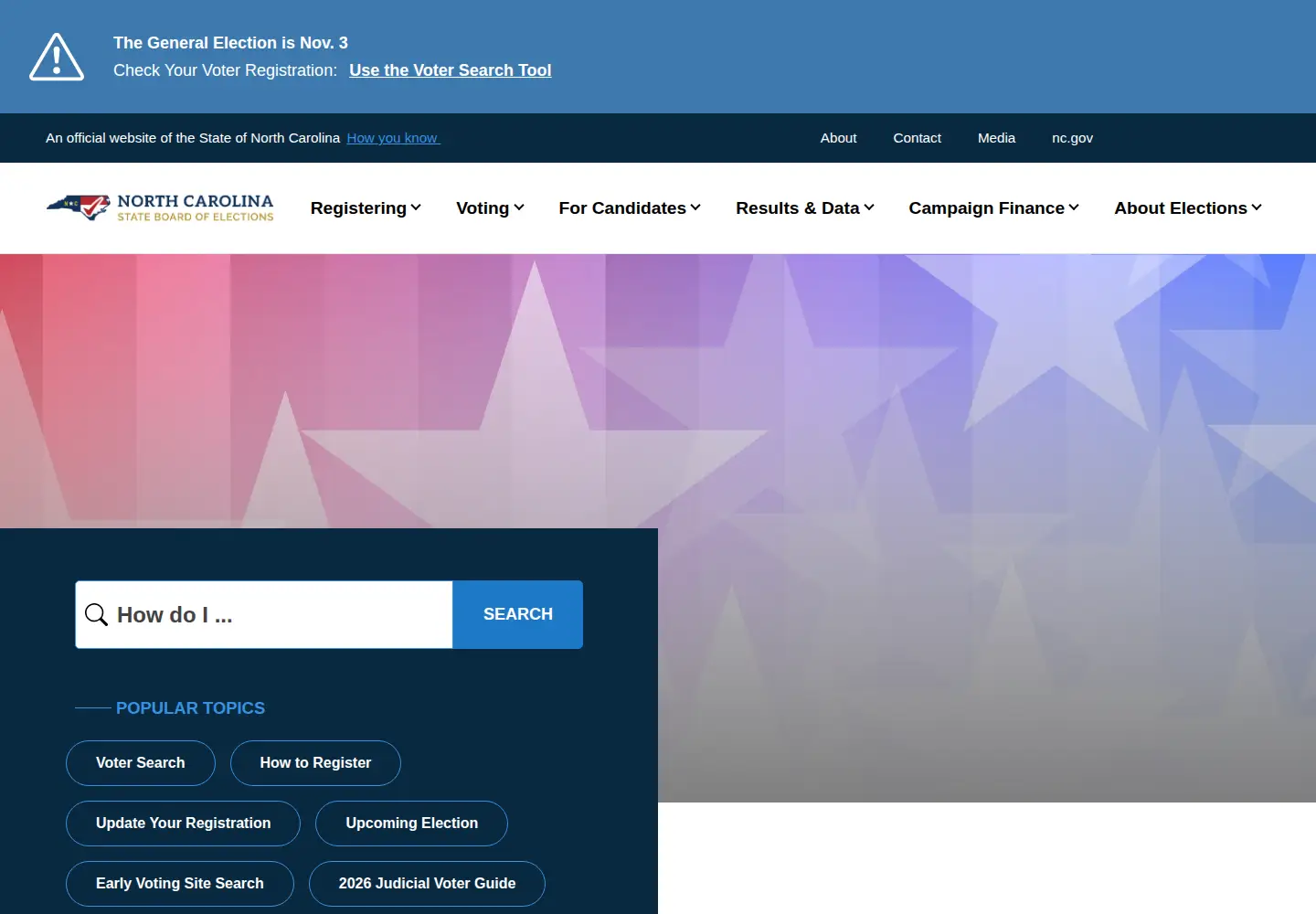Open the Upcoming Election topic
Screen dimensions: 1316x914
[411, 824]
